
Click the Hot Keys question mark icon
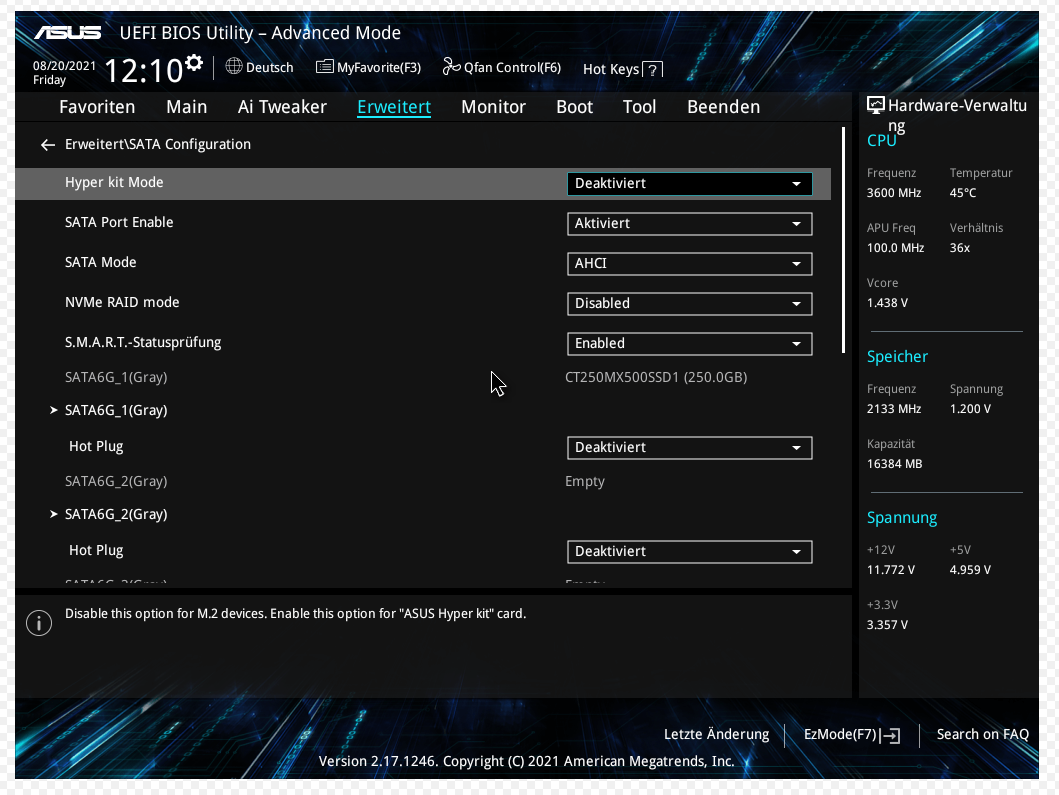coord(652,70)
